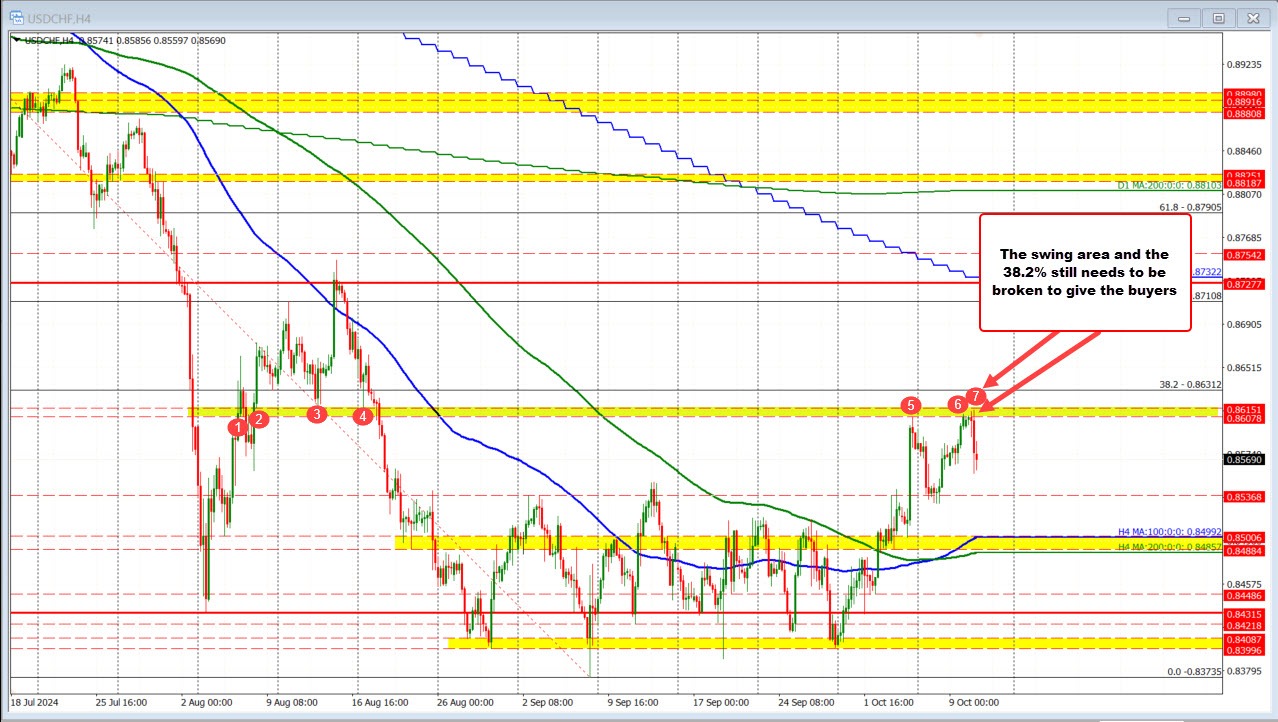Click the 2 Sep 08:00 time axis label
Screen dimensions: 1278x722
[x=550, y=703]
